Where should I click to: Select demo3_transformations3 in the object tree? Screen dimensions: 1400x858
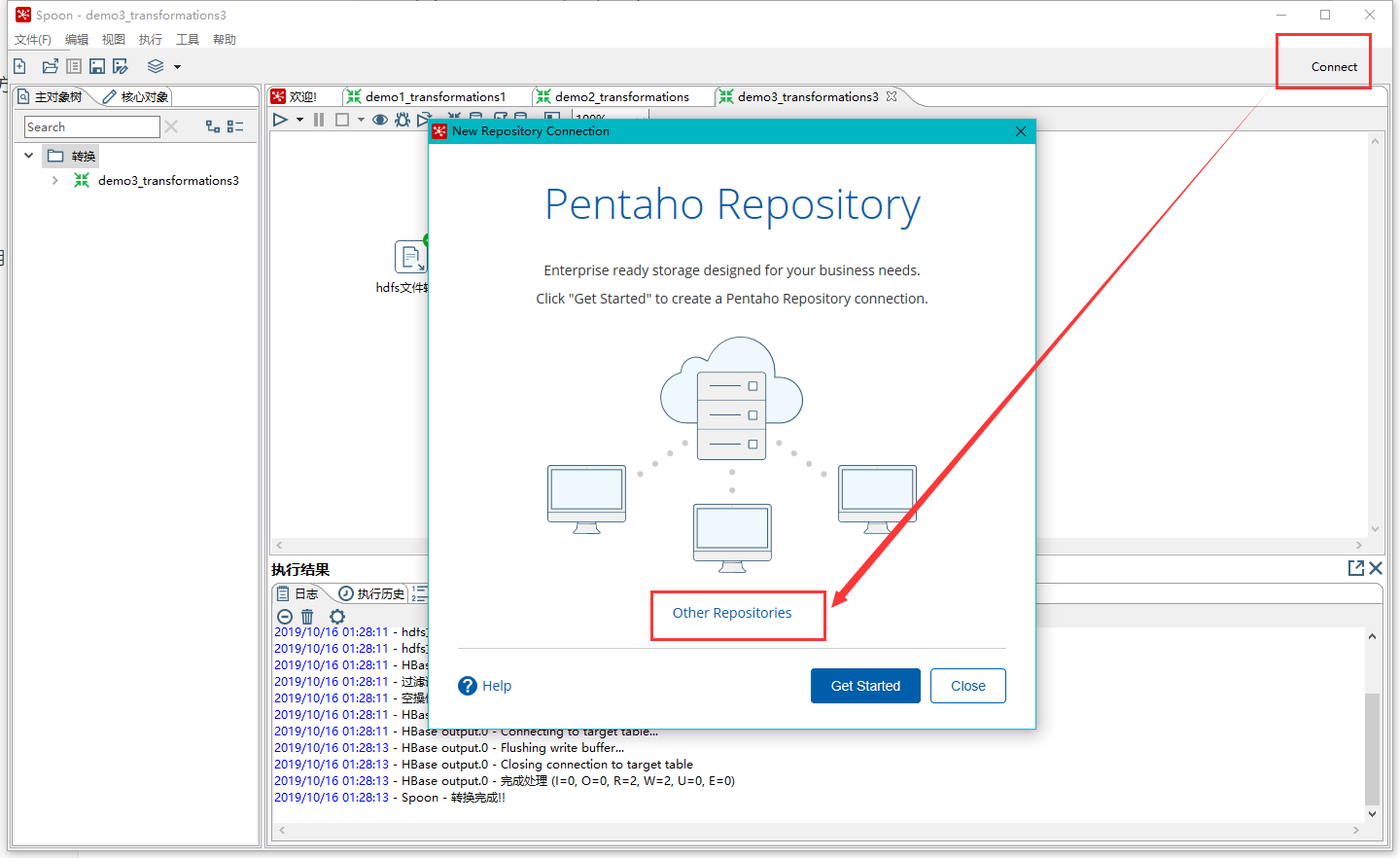pos(167,181)
